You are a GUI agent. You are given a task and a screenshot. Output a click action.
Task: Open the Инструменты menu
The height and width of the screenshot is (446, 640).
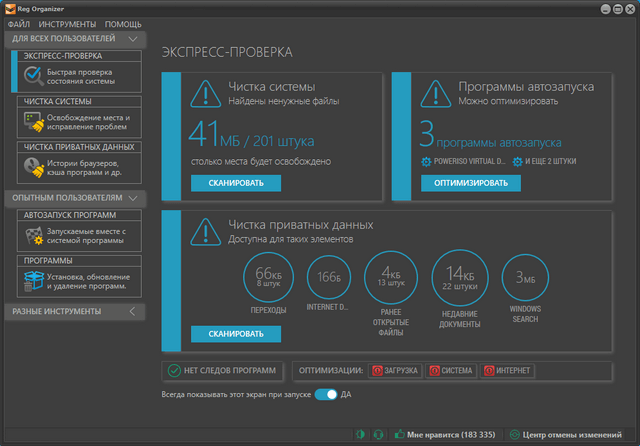[69, 23]
